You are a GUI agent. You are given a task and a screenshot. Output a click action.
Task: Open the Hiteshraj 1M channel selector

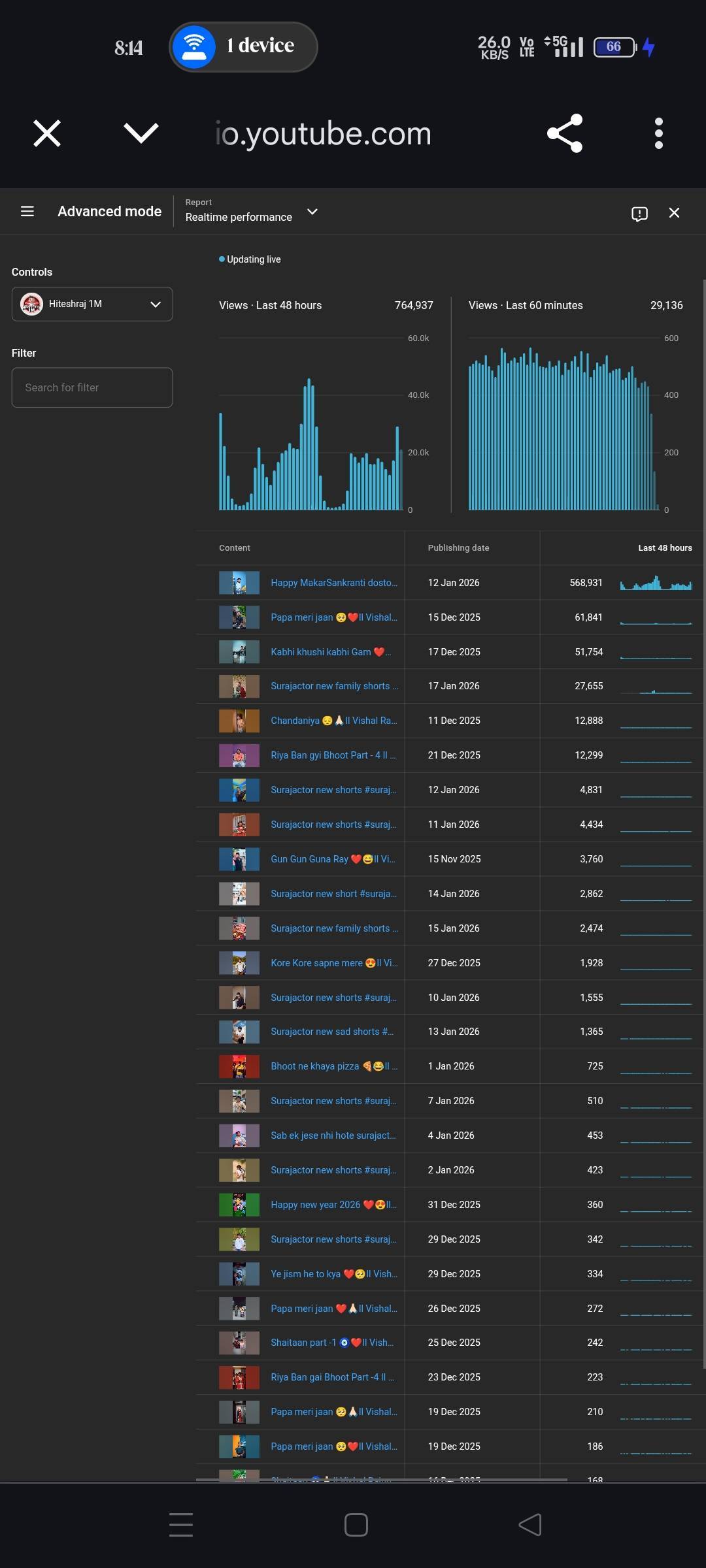(92, 304)
